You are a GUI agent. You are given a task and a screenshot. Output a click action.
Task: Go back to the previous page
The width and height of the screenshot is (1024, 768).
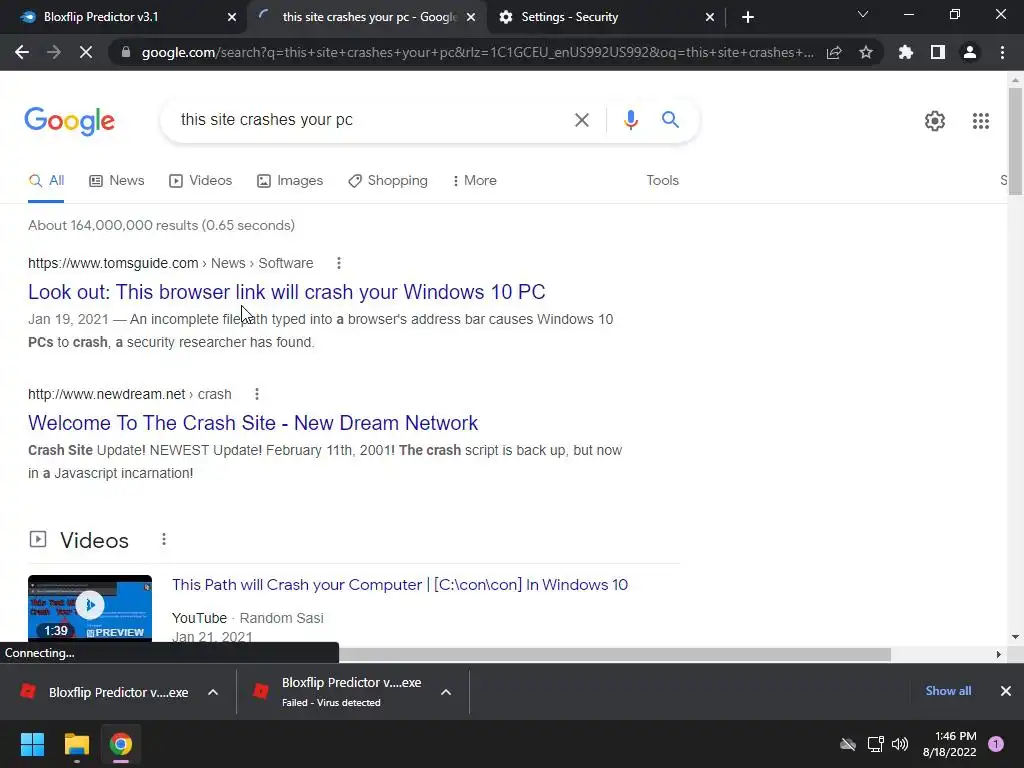22,52
